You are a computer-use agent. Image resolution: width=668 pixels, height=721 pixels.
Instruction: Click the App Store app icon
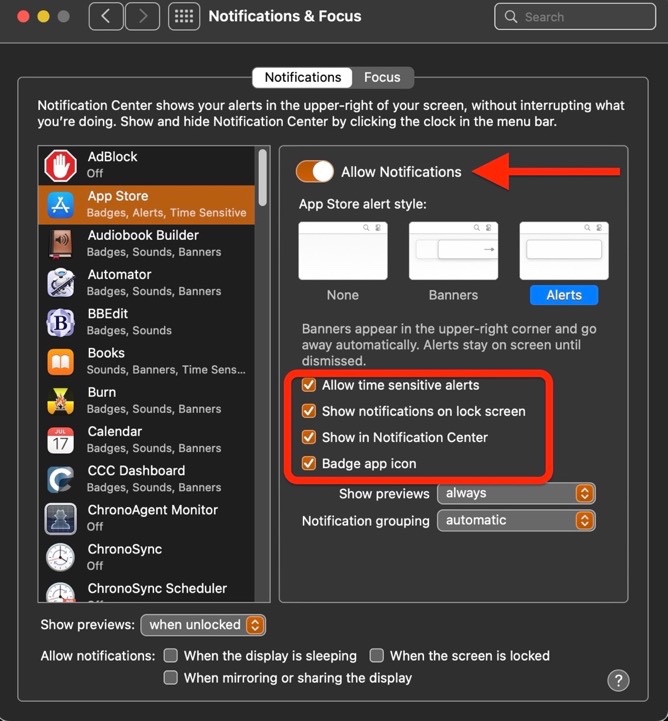point(60,205)
